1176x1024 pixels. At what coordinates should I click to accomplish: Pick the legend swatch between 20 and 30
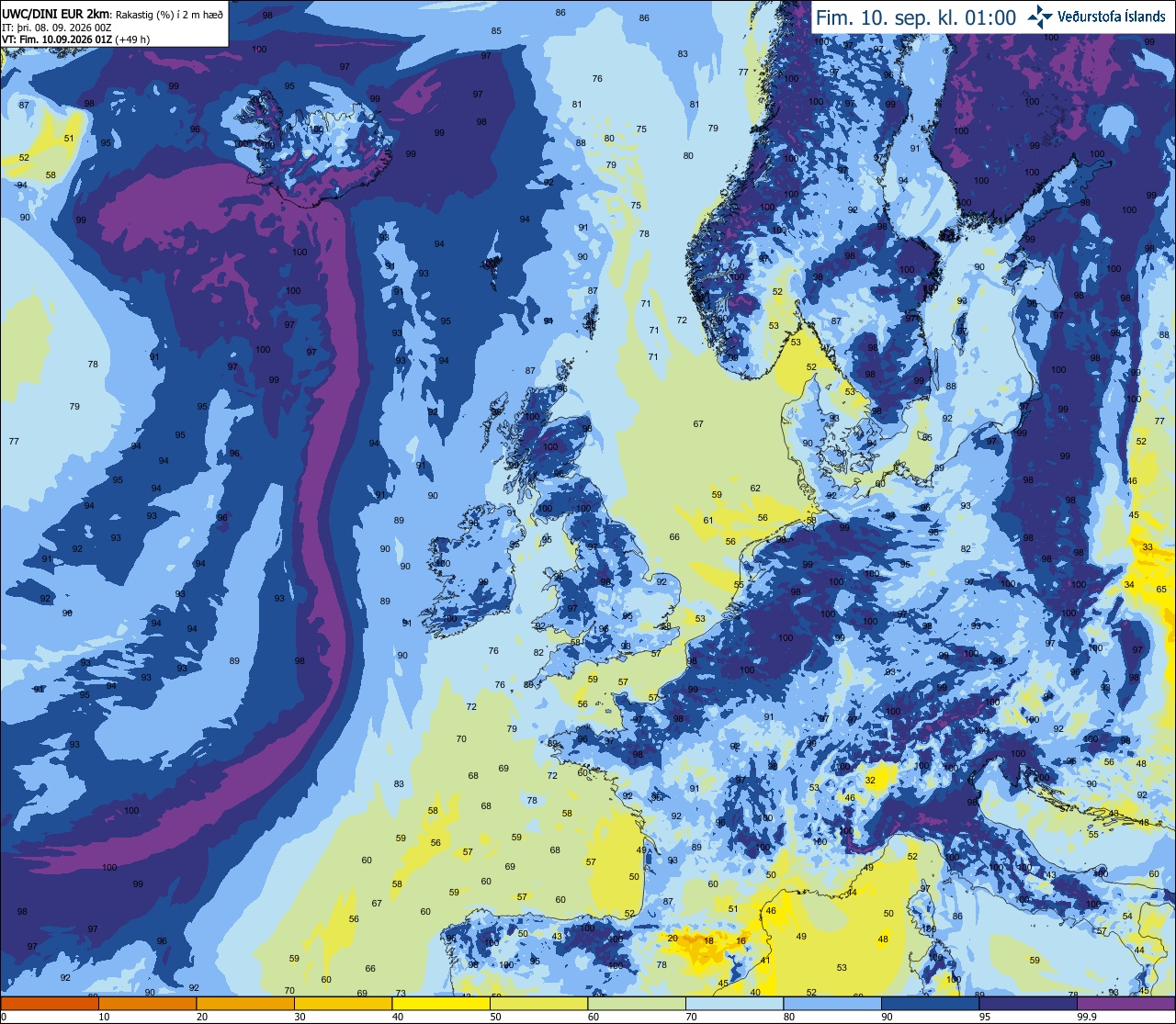click(245, 1004)
